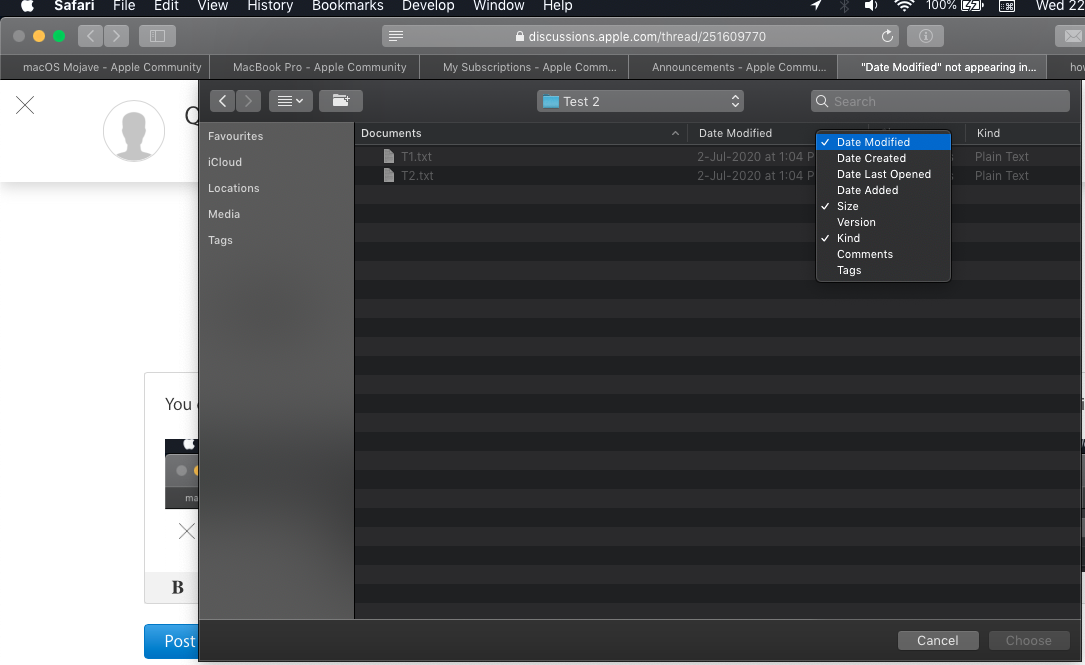Click the Wi-Fi status icon
Image resolution: width=1085 pixels, height=665 pixels.
903,6
